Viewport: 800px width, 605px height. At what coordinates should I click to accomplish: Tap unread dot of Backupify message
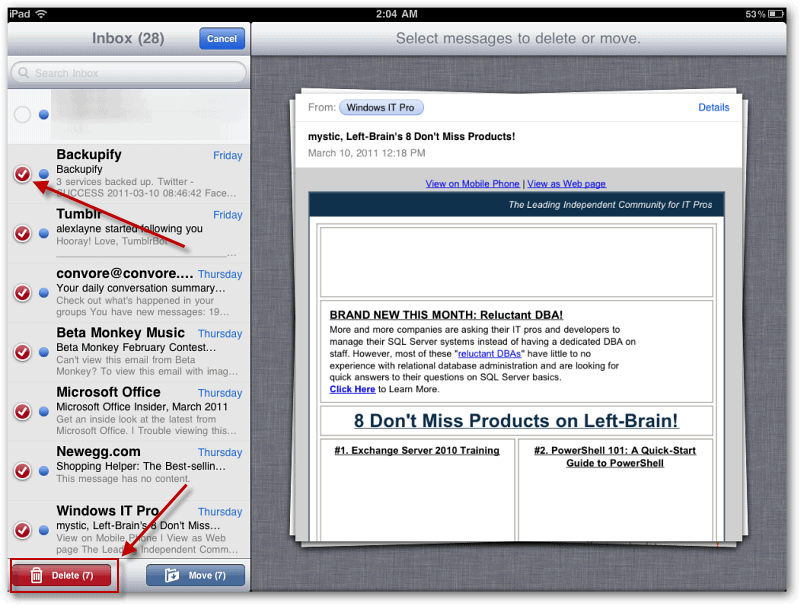[x=44, y=174]
